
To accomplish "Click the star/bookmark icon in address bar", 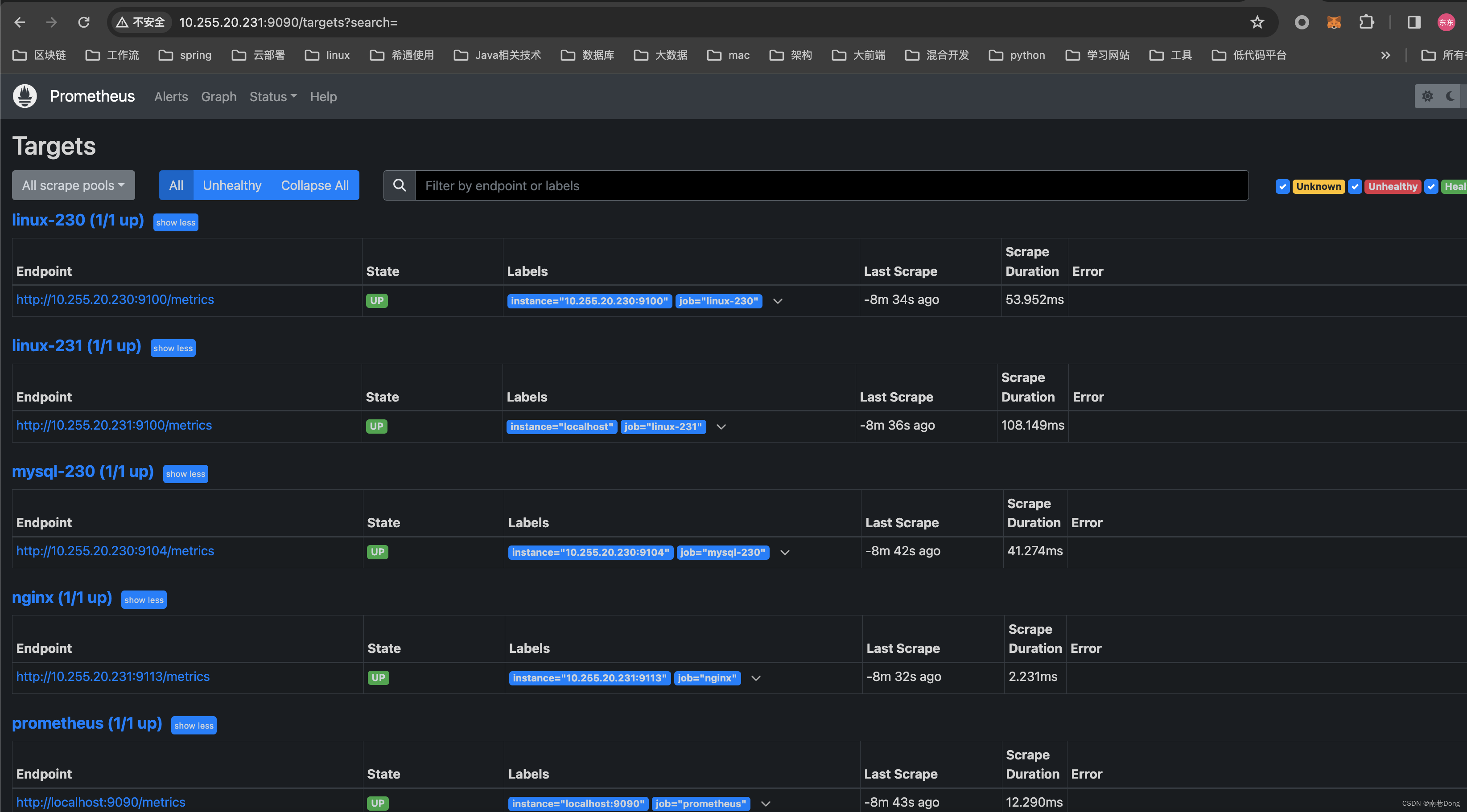I will tap(1258, 22).
